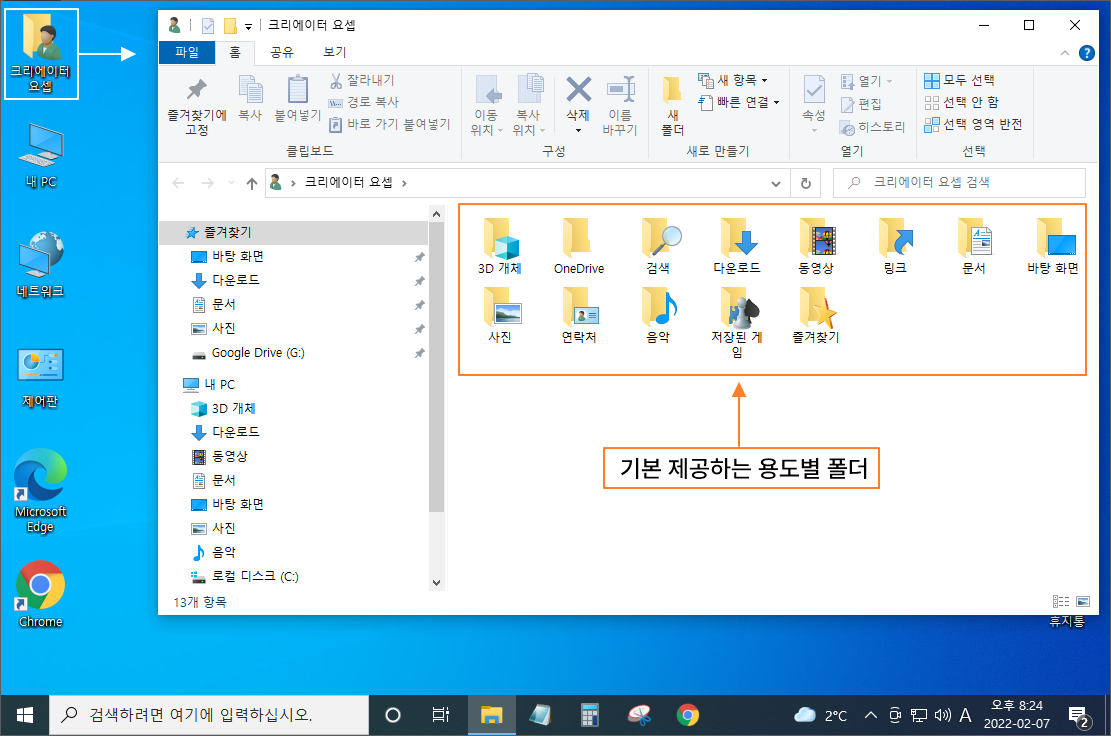1111x736 pixels.
Task: Expand address bar history dropdown
Action: tap(776, 183)
